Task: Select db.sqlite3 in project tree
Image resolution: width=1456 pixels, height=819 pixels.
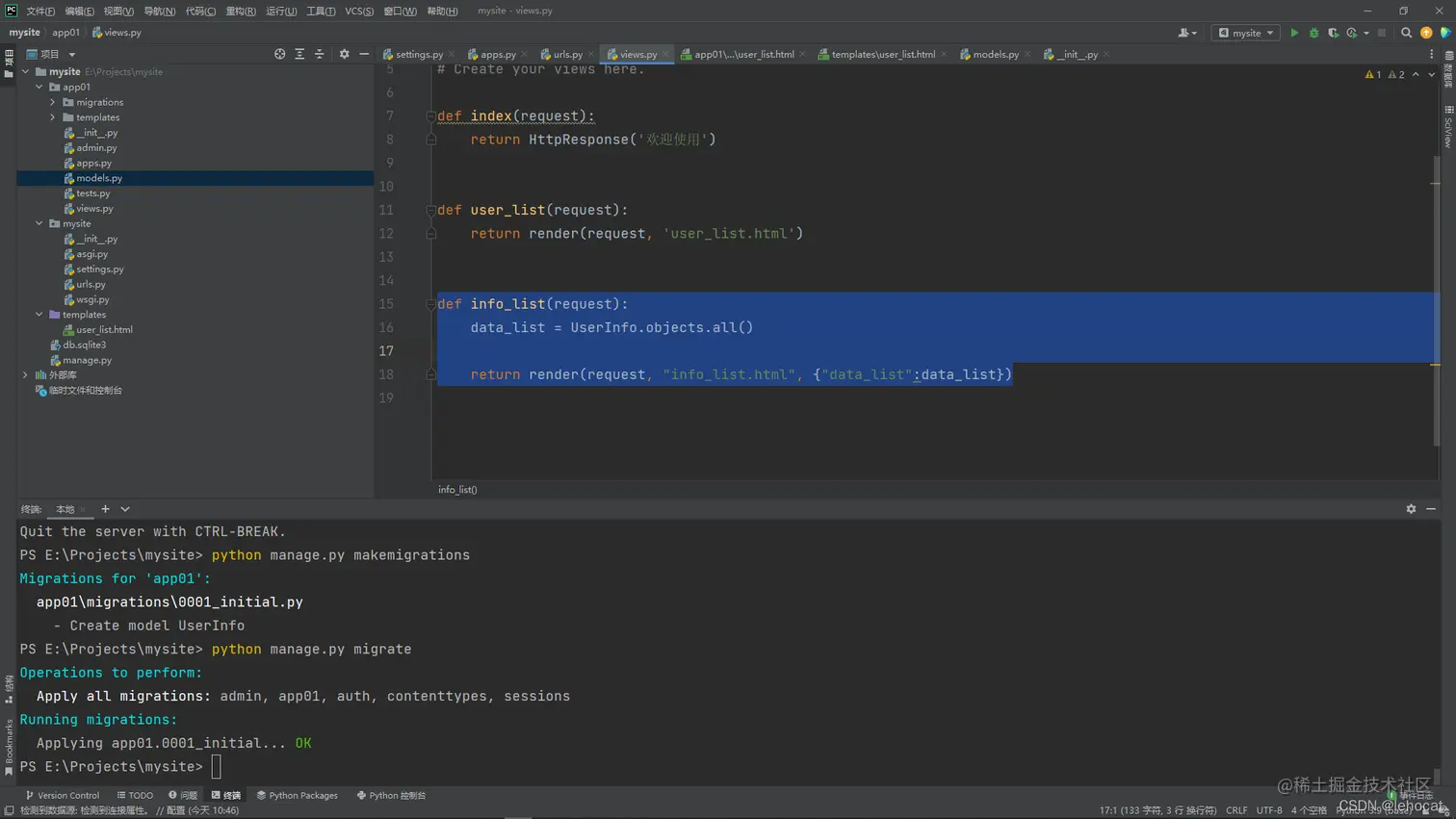Action: [x=85, y=345]
